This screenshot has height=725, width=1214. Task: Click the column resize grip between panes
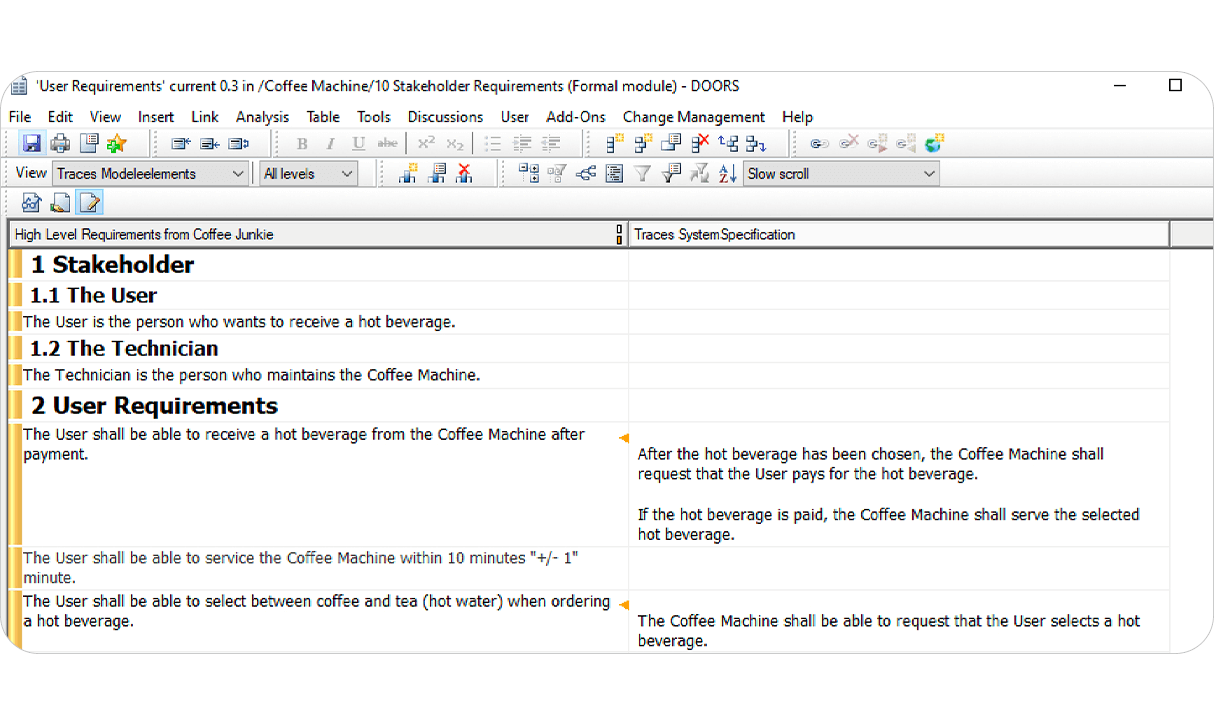tap(619, 234)
